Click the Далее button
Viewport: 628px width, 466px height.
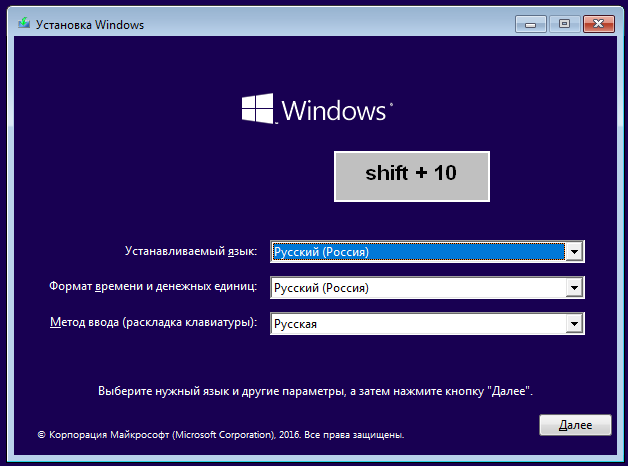point(575,425)
